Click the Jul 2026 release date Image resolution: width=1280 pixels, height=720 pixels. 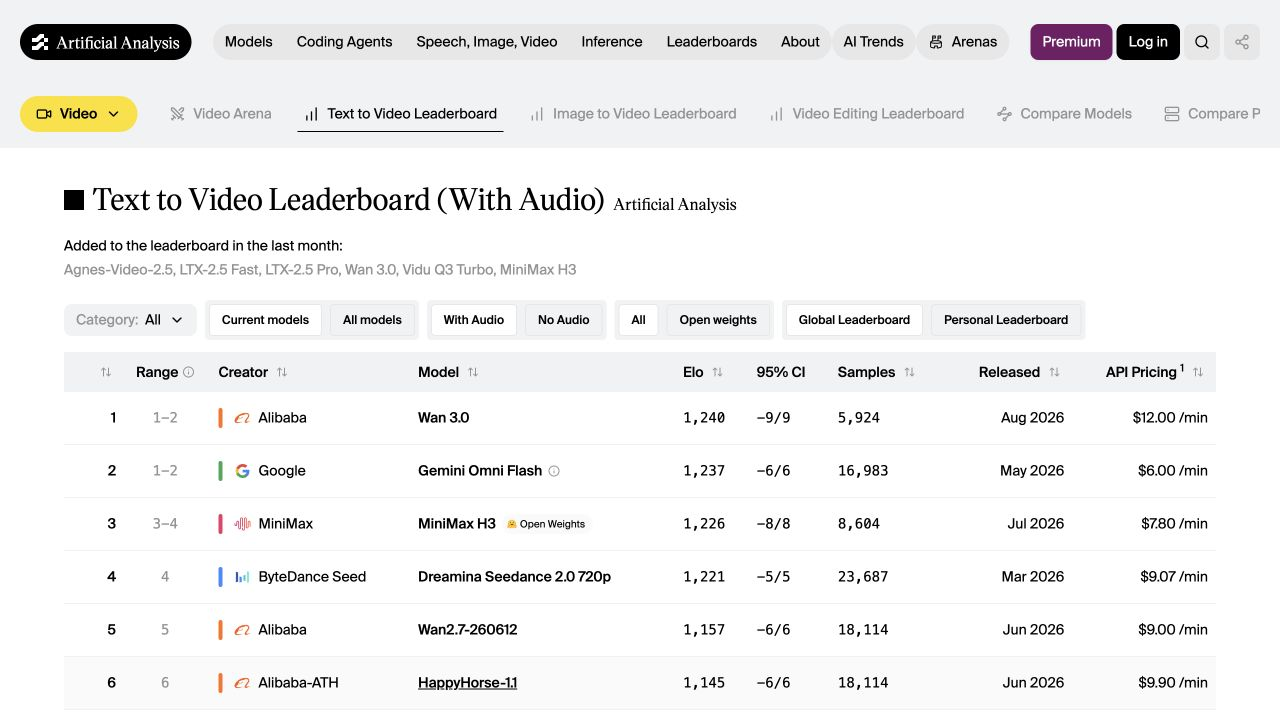1035,524
